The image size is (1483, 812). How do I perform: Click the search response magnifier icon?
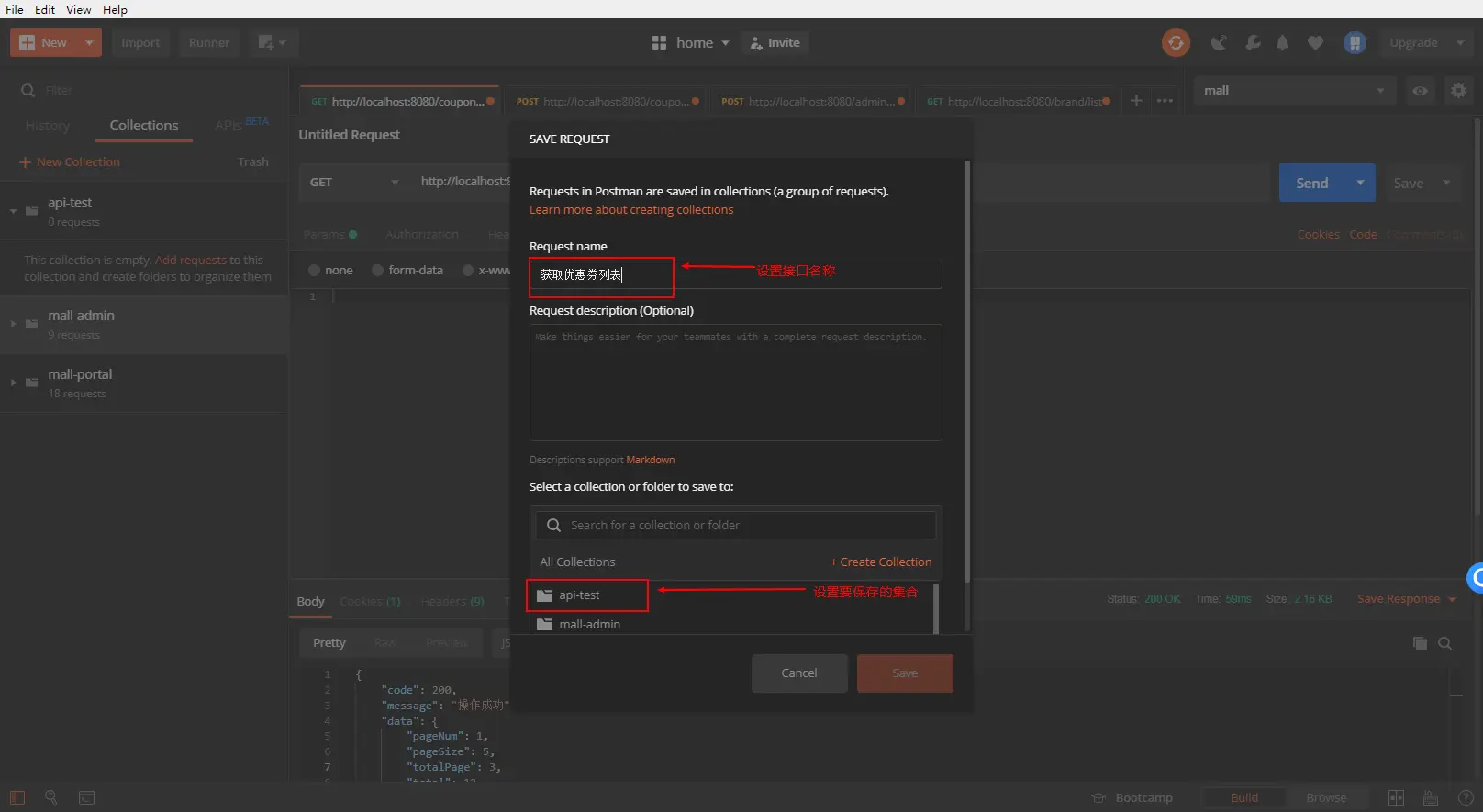1444,643
